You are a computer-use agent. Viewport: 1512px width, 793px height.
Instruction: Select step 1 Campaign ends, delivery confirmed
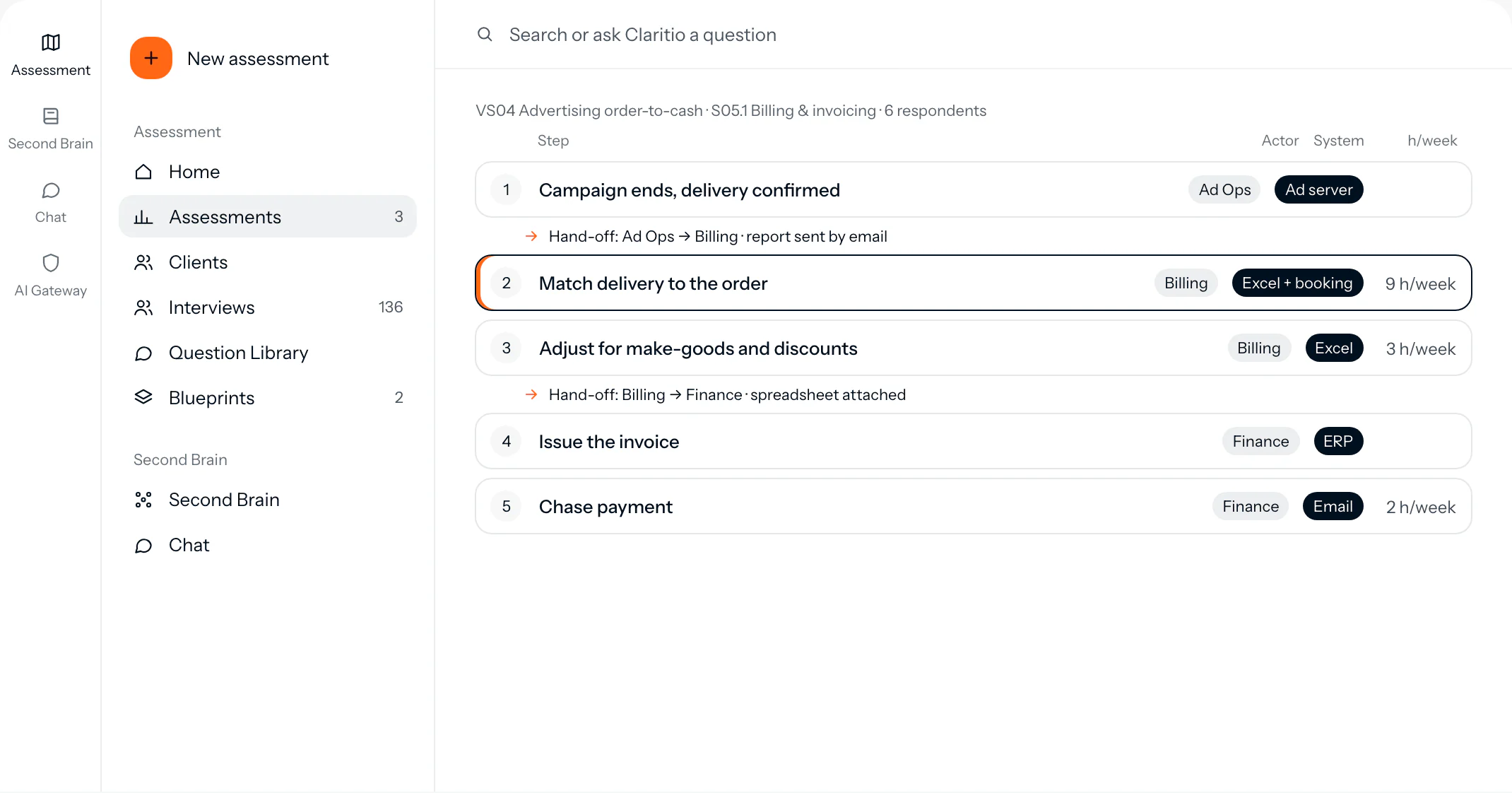point(974,189)
